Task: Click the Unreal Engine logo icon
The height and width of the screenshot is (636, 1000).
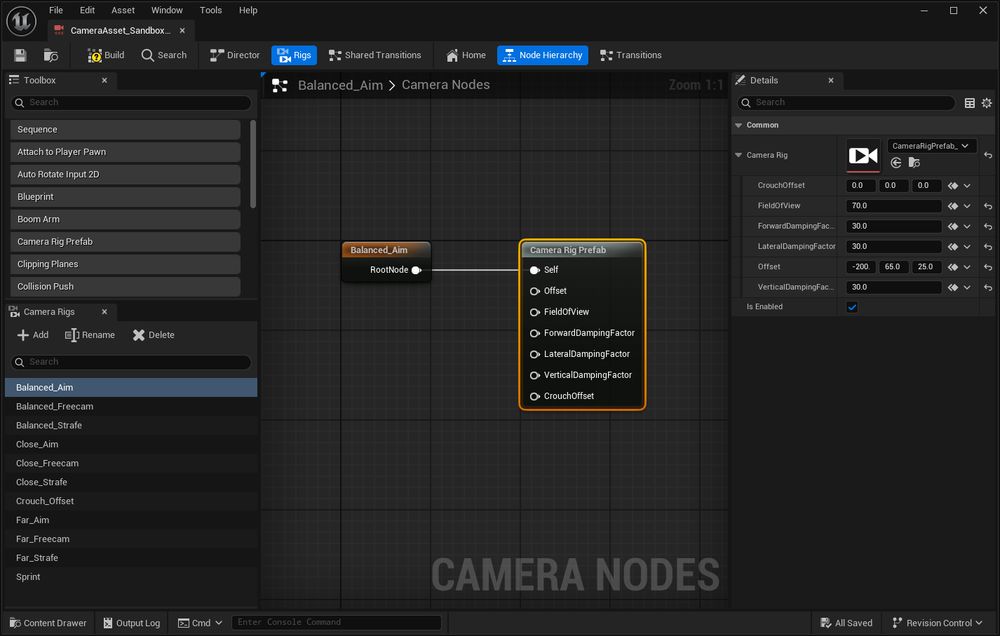Action: [x=21, y=20]
